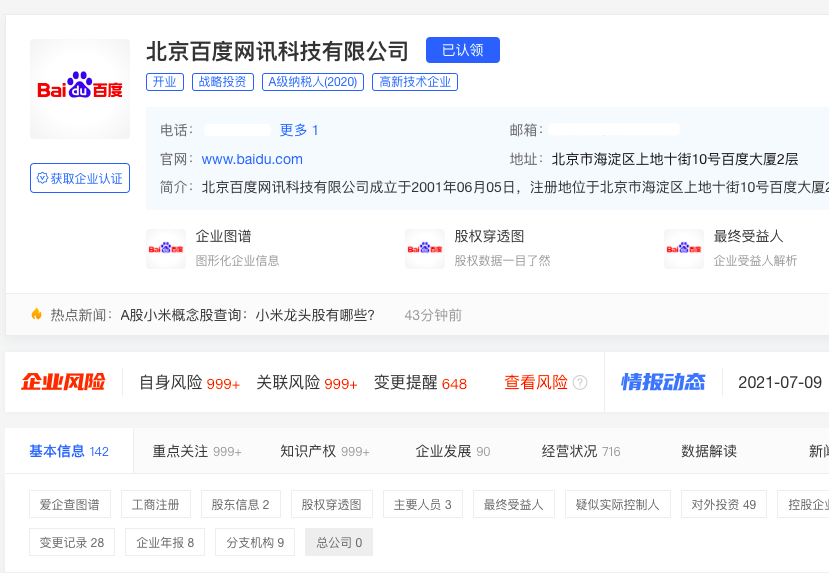The image size is (829, 573).
Task: Click the 简介 company description text
Action: (x=514, y=187)
